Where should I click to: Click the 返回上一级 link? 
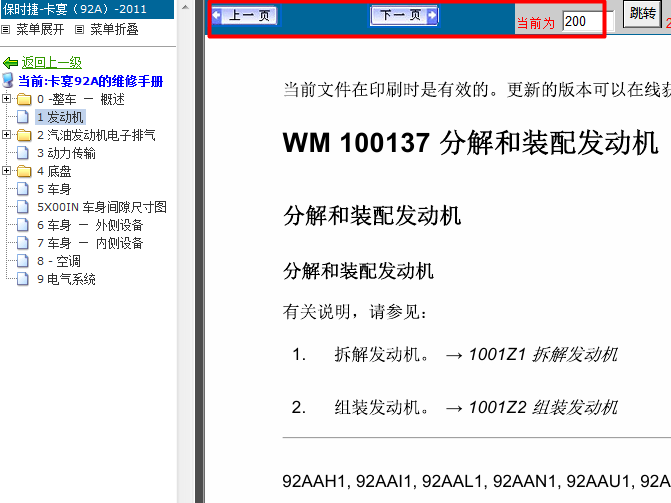coord(51,63)
